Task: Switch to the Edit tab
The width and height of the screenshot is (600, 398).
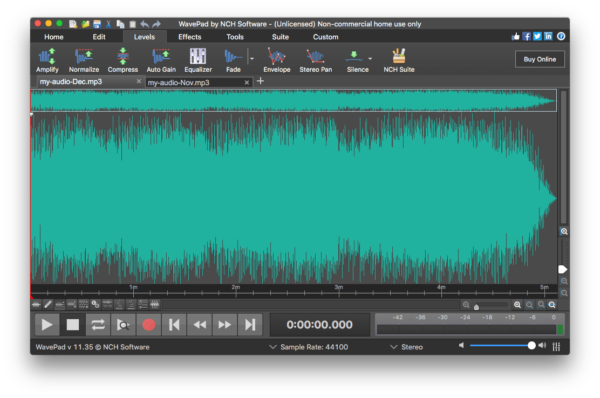Action: [99, 37]
